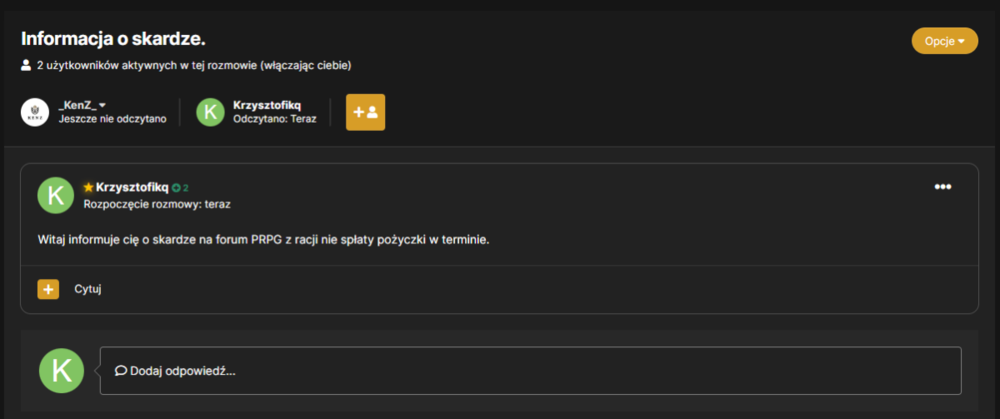Click the green reputation badge showing 2
Image resolution: width=1000 pixels, height=419 pixels.
pos(180,188)
